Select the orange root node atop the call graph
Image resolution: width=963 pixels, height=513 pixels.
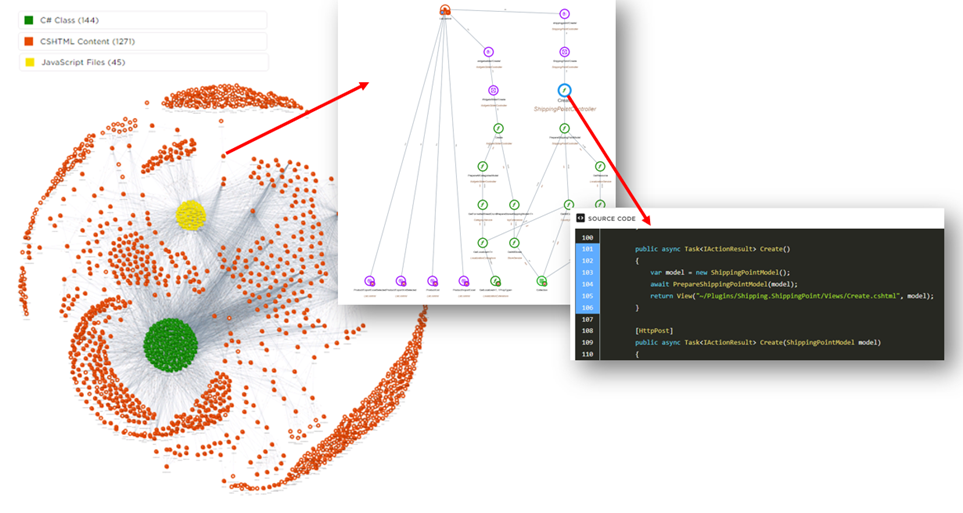(445, 11)
